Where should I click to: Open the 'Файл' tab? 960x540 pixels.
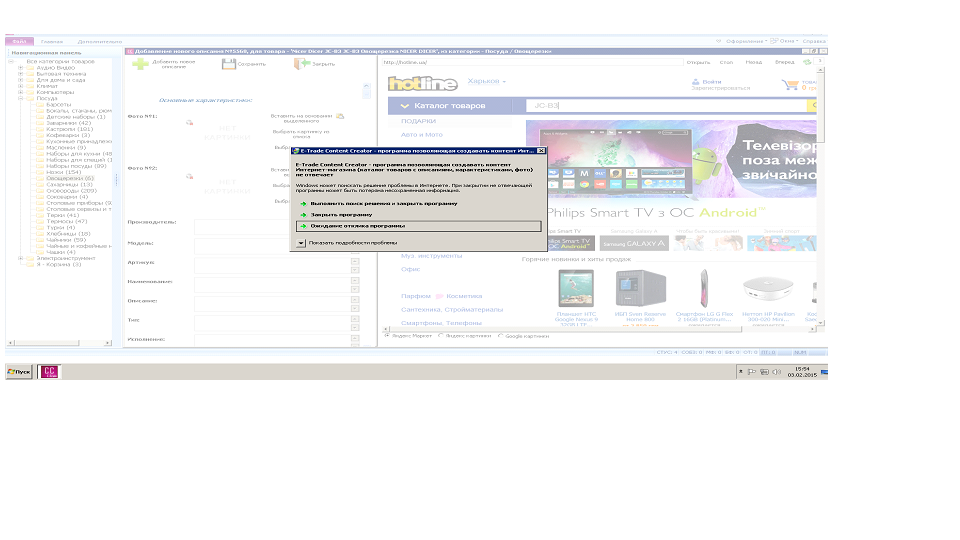point(19,41)
